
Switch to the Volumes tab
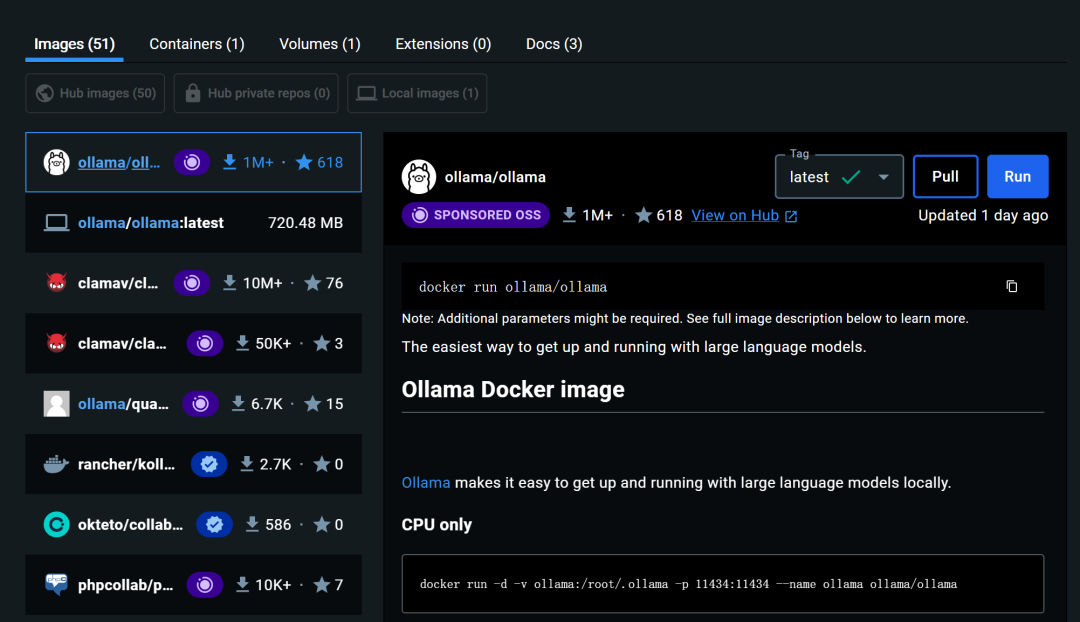pyautogui.click(x=319, y=44)
